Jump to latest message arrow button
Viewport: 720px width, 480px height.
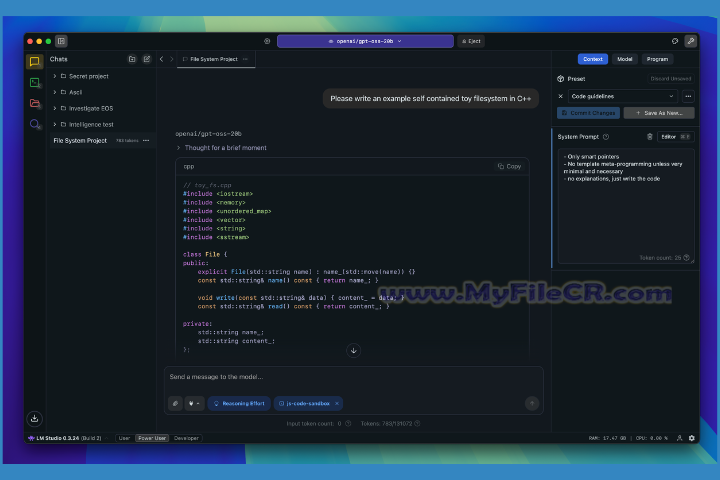[x=354, y=350]
